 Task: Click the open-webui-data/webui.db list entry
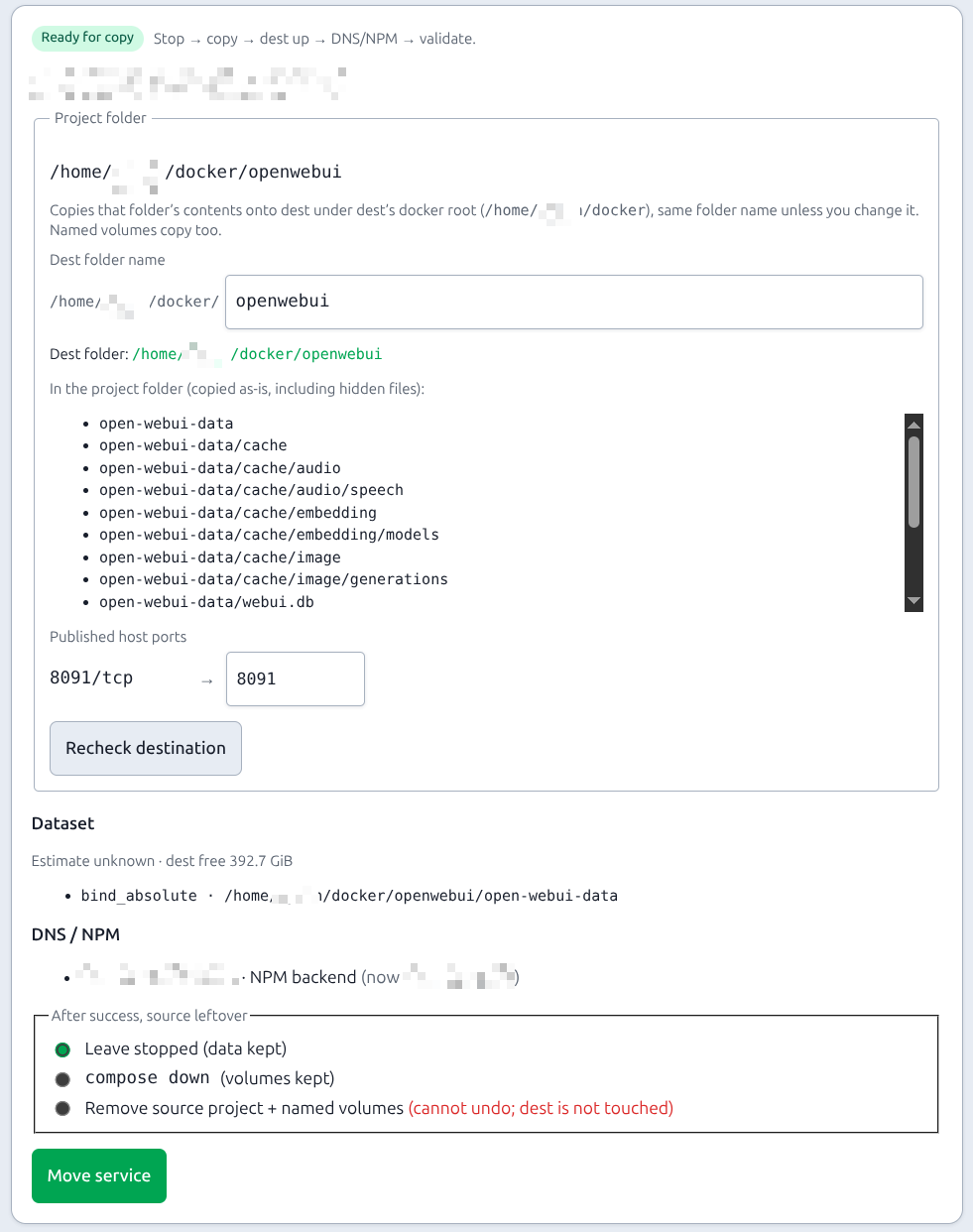[x=206, y=602]
